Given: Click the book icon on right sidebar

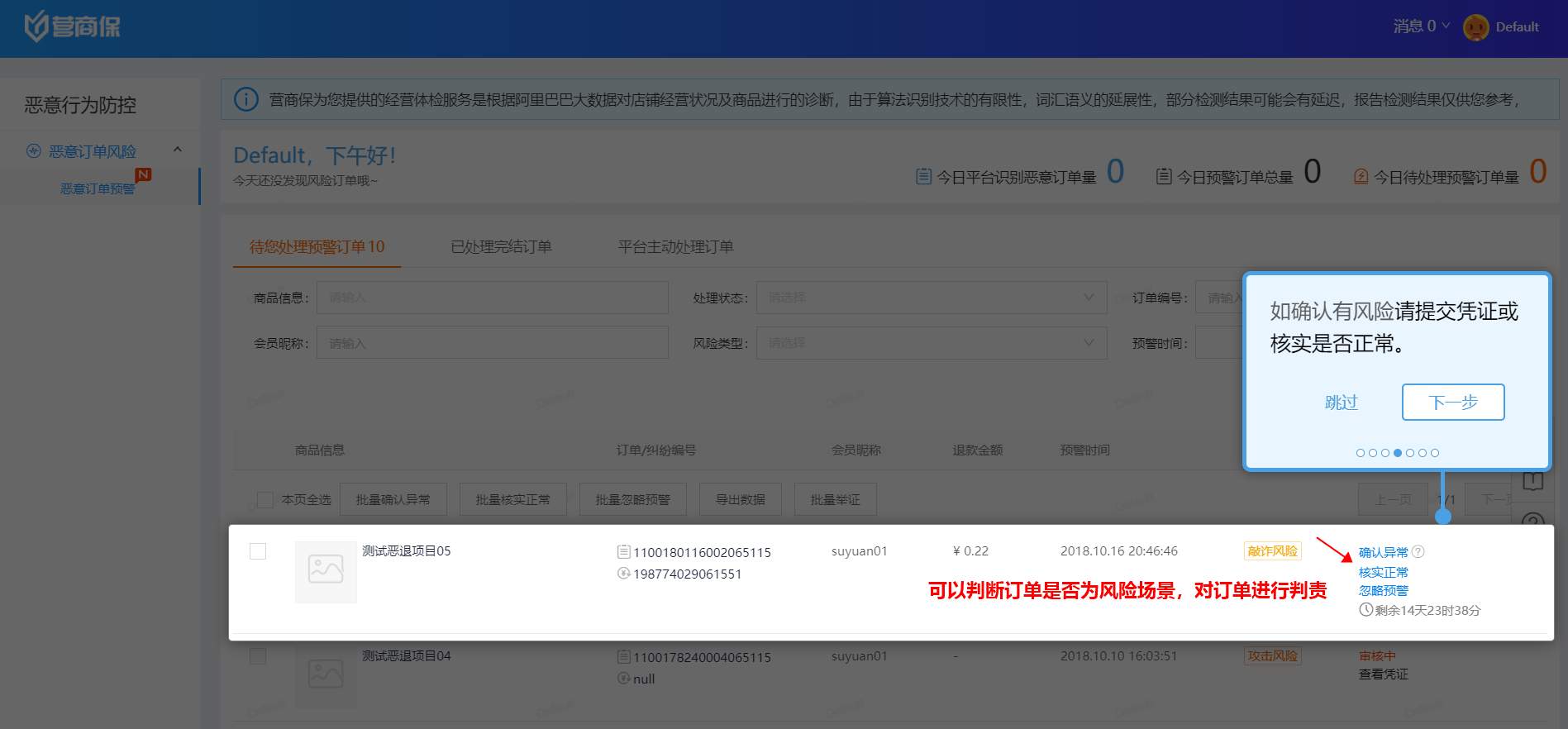Looking at the screenshot, I should coord(1532,482).
